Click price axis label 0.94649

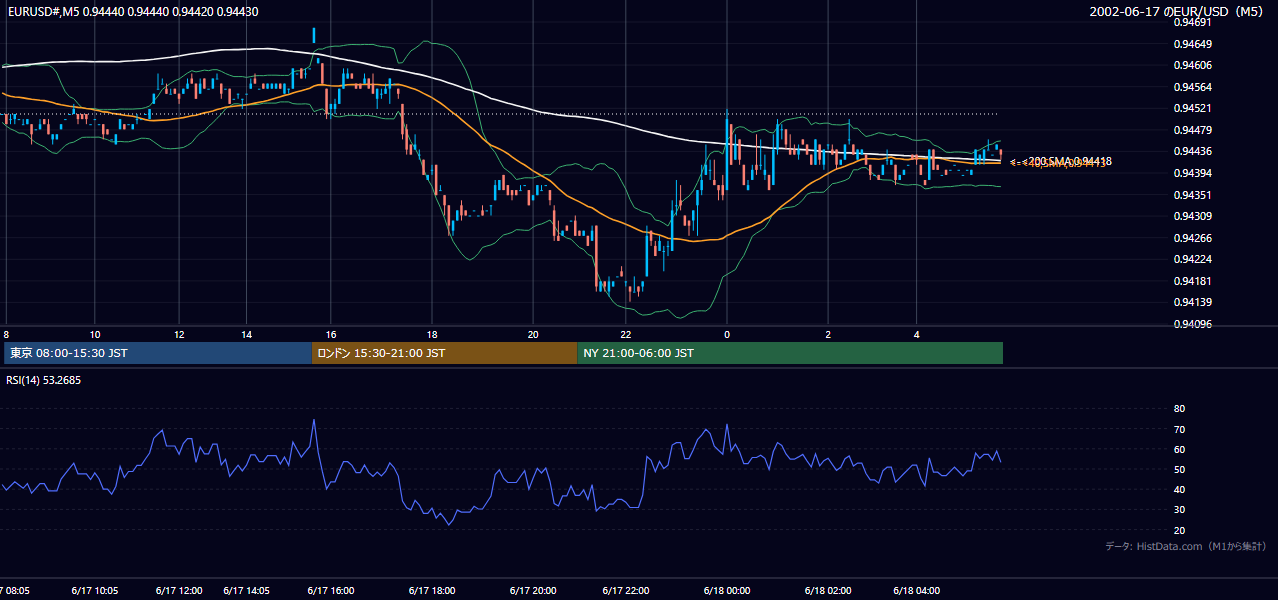pos(1193,44)
